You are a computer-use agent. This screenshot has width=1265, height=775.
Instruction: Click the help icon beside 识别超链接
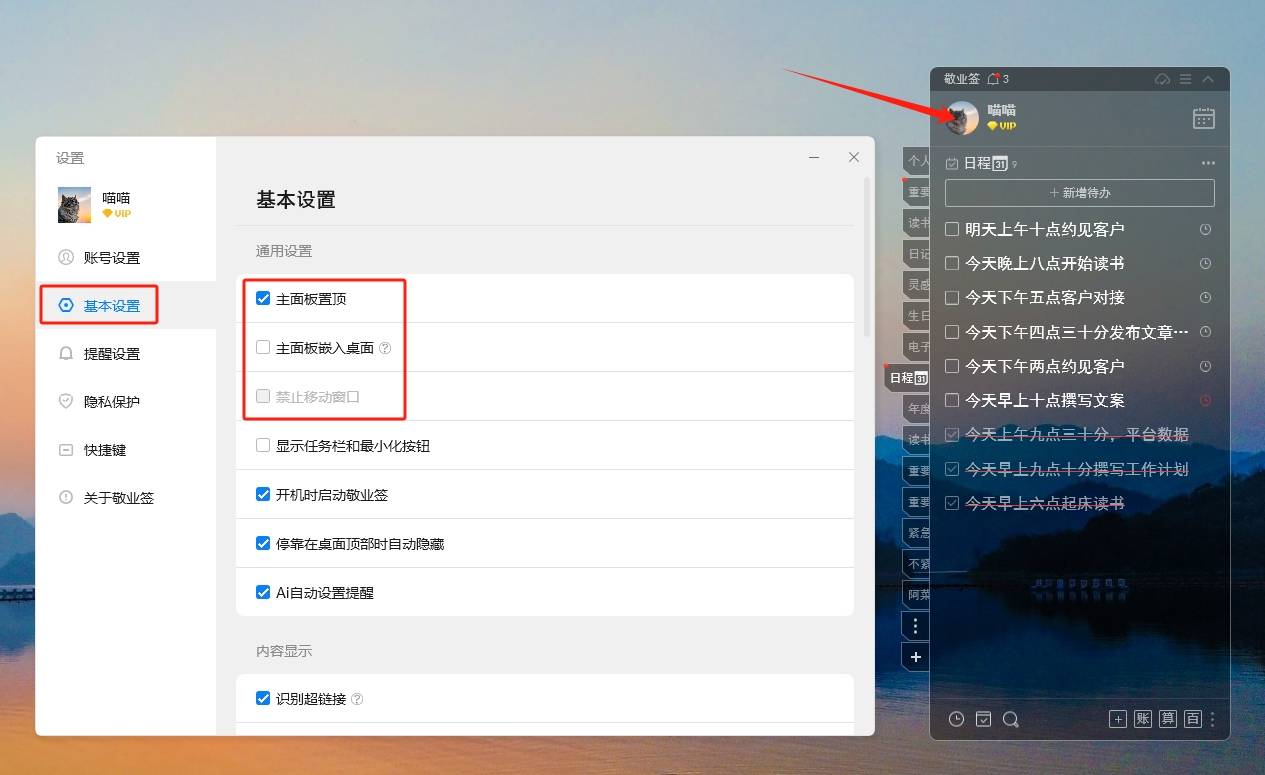coord(357,699)
